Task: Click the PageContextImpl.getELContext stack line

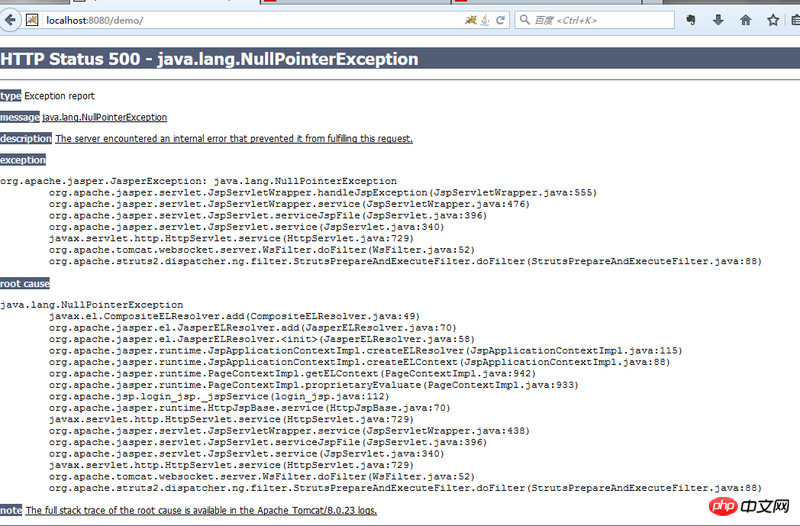Action: coord(292,373)
